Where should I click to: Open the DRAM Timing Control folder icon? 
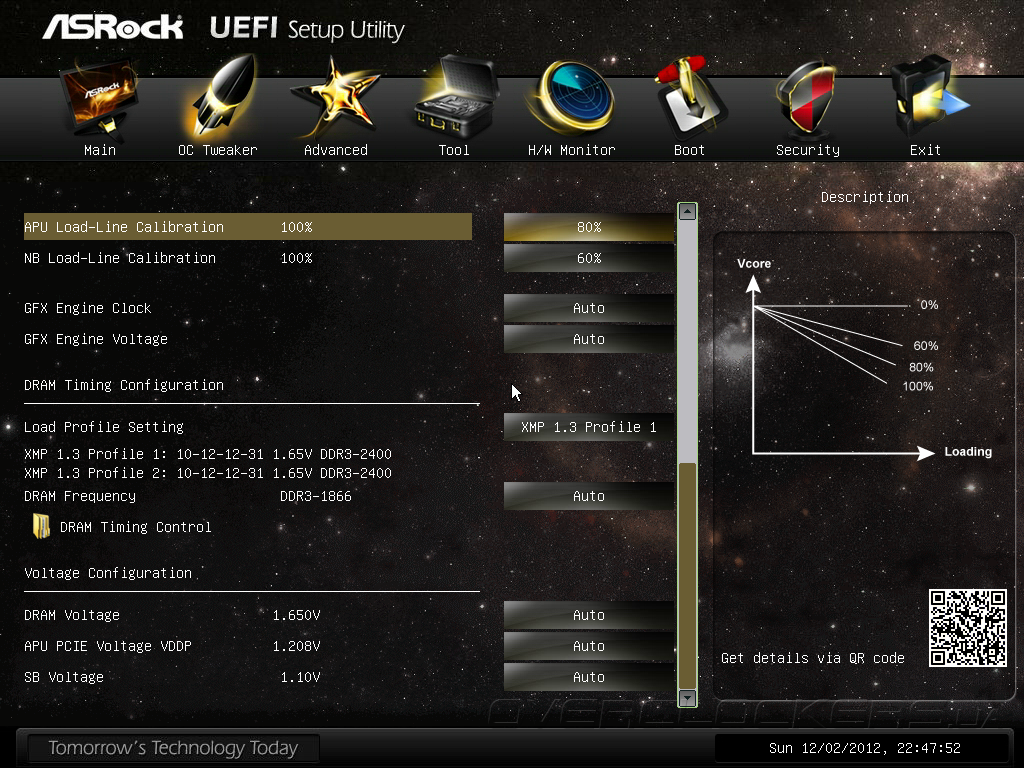[41, 526]
